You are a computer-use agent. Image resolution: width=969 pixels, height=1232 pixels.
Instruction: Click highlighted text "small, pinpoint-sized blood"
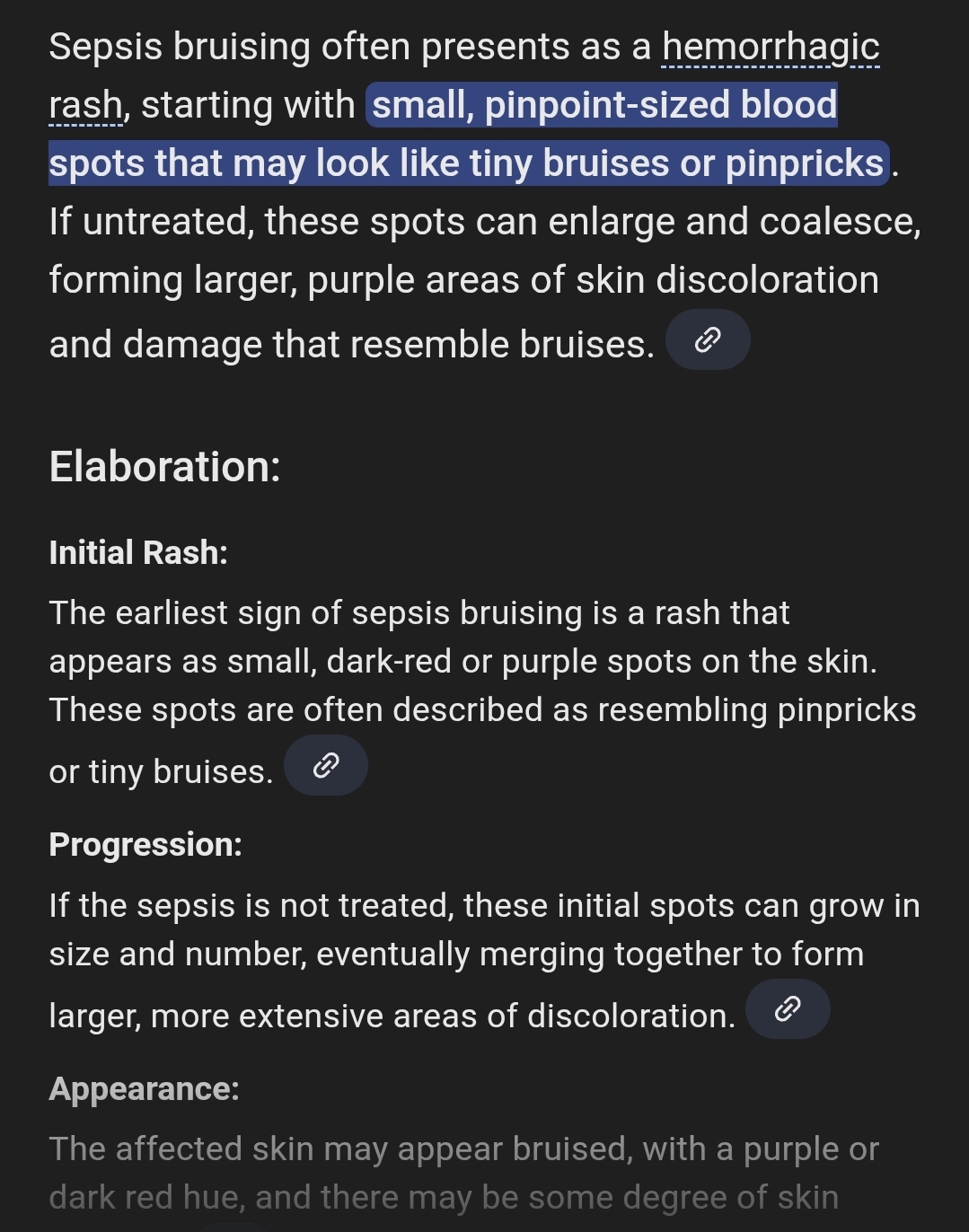[603, 105]
